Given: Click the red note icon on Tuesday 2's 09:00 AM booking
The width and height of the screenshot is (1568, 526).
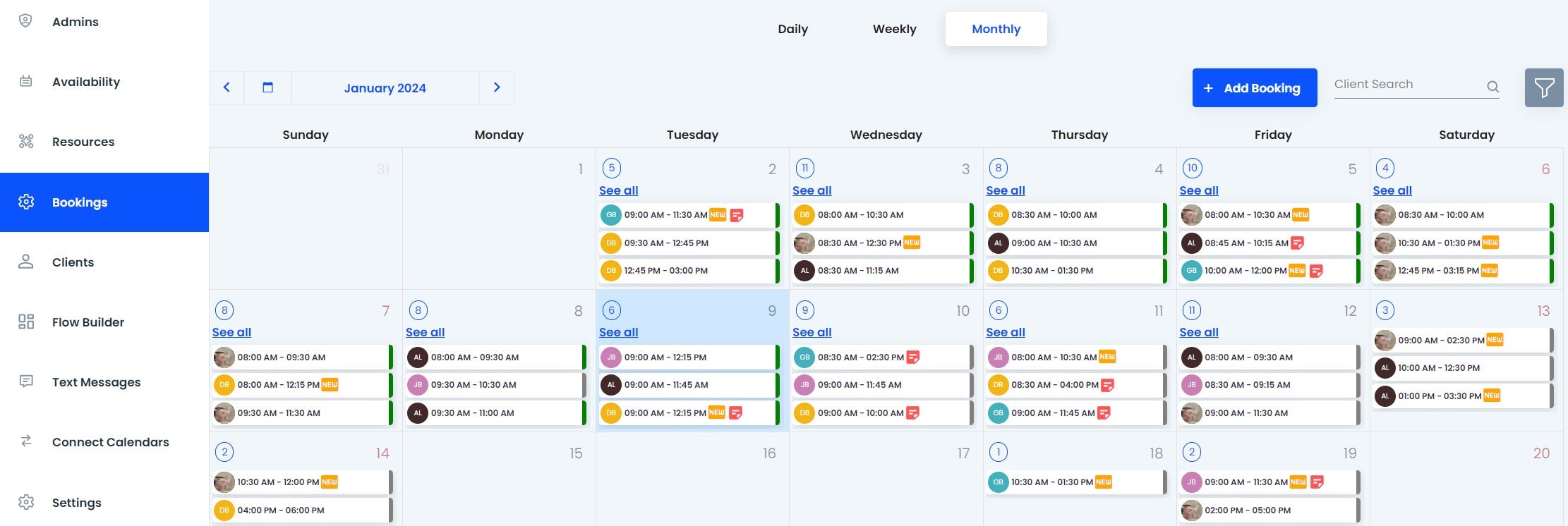Looking at the screenshot, I should tap(736, 215).
